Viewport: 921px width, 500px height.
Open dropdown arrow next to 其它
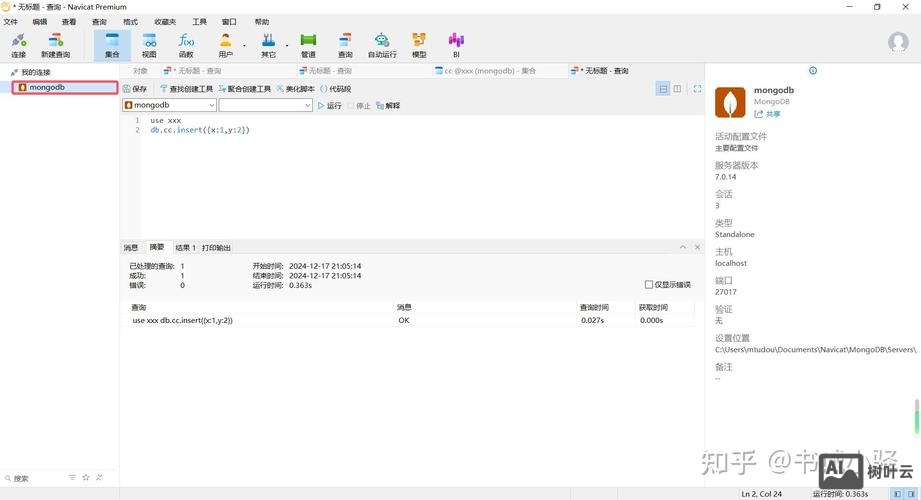click(x=287, y=46)
